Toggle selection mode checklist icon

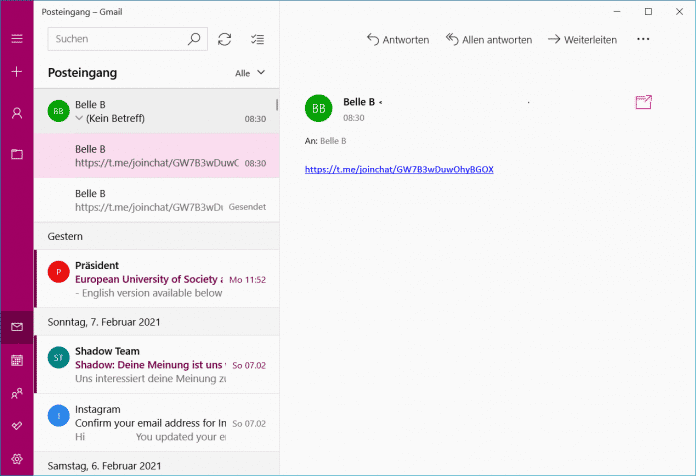click(257, 39)
